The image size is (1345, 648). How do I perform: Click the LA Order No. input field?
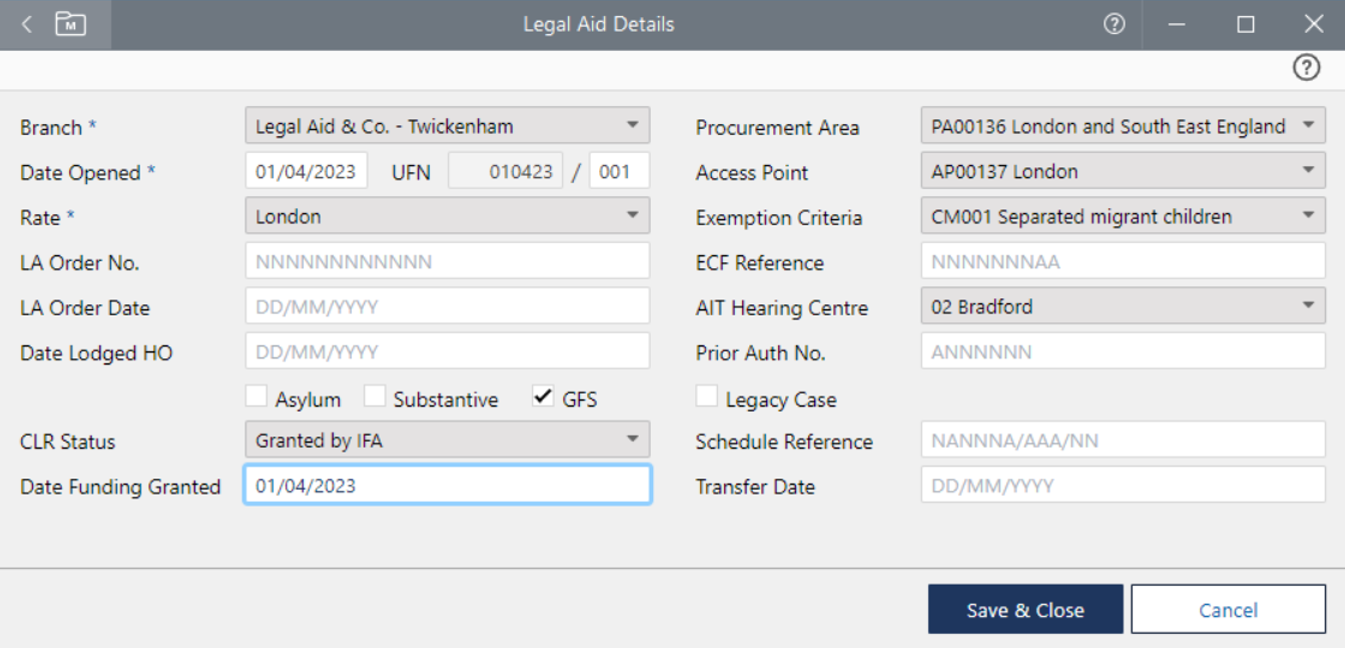pos(447,262)
